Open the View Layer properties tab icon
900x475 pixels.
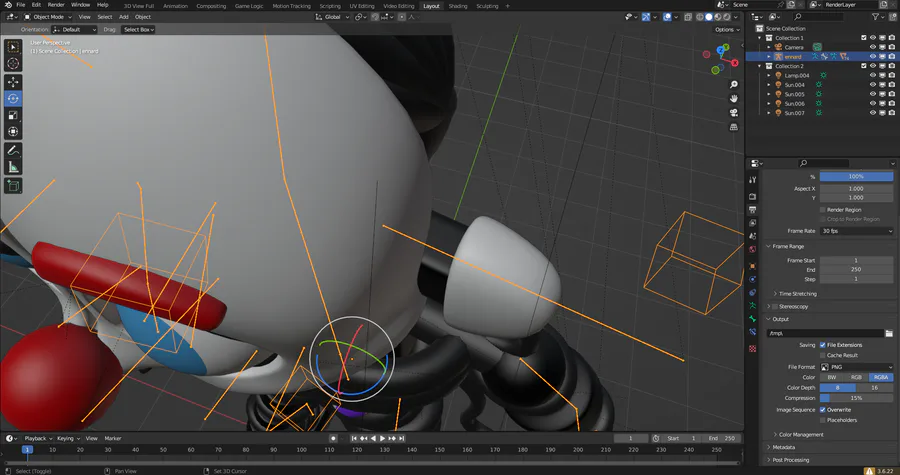click(x=752, y=223)
